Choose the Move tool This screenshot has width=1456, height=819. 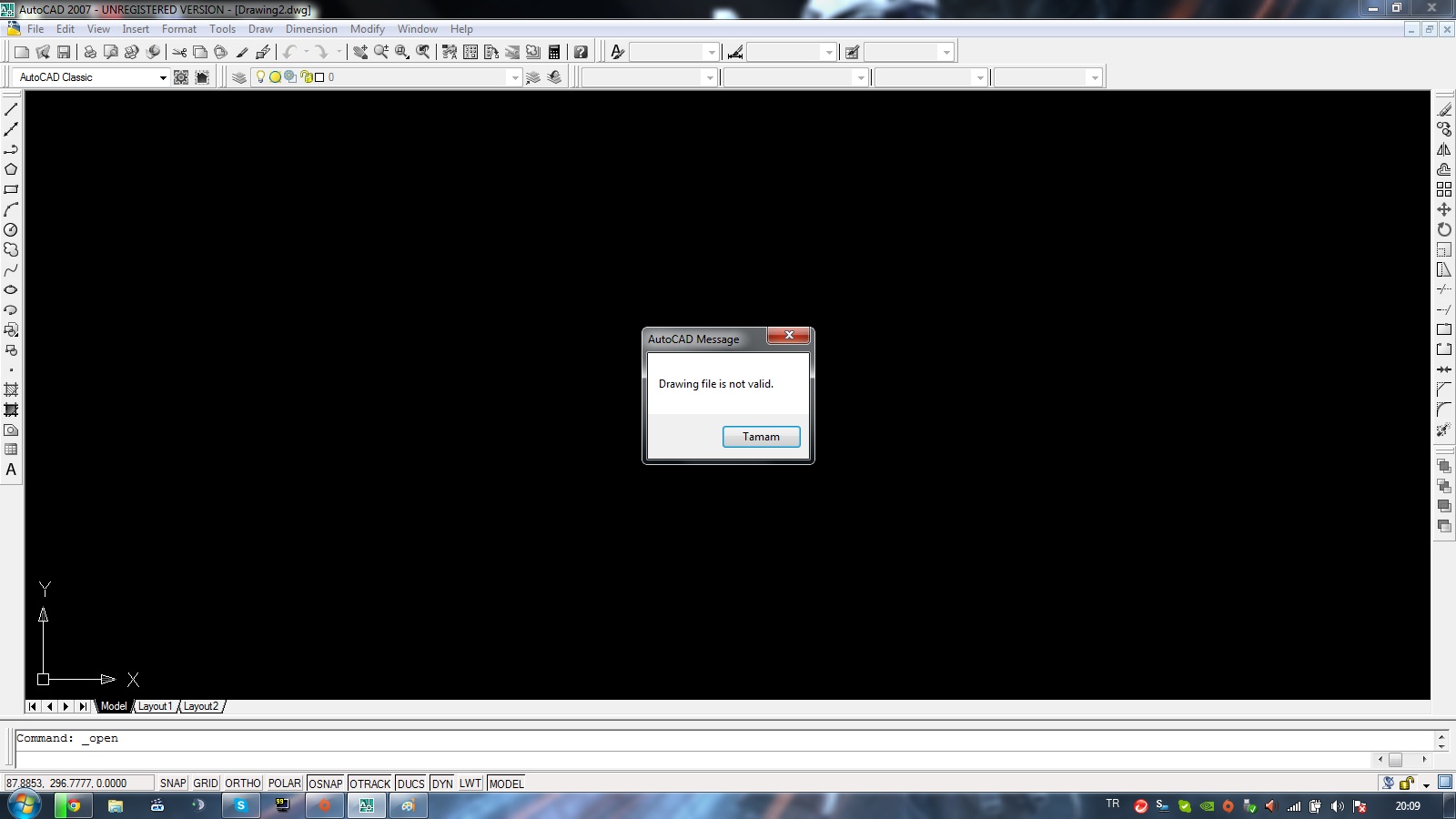(1444, 209)
